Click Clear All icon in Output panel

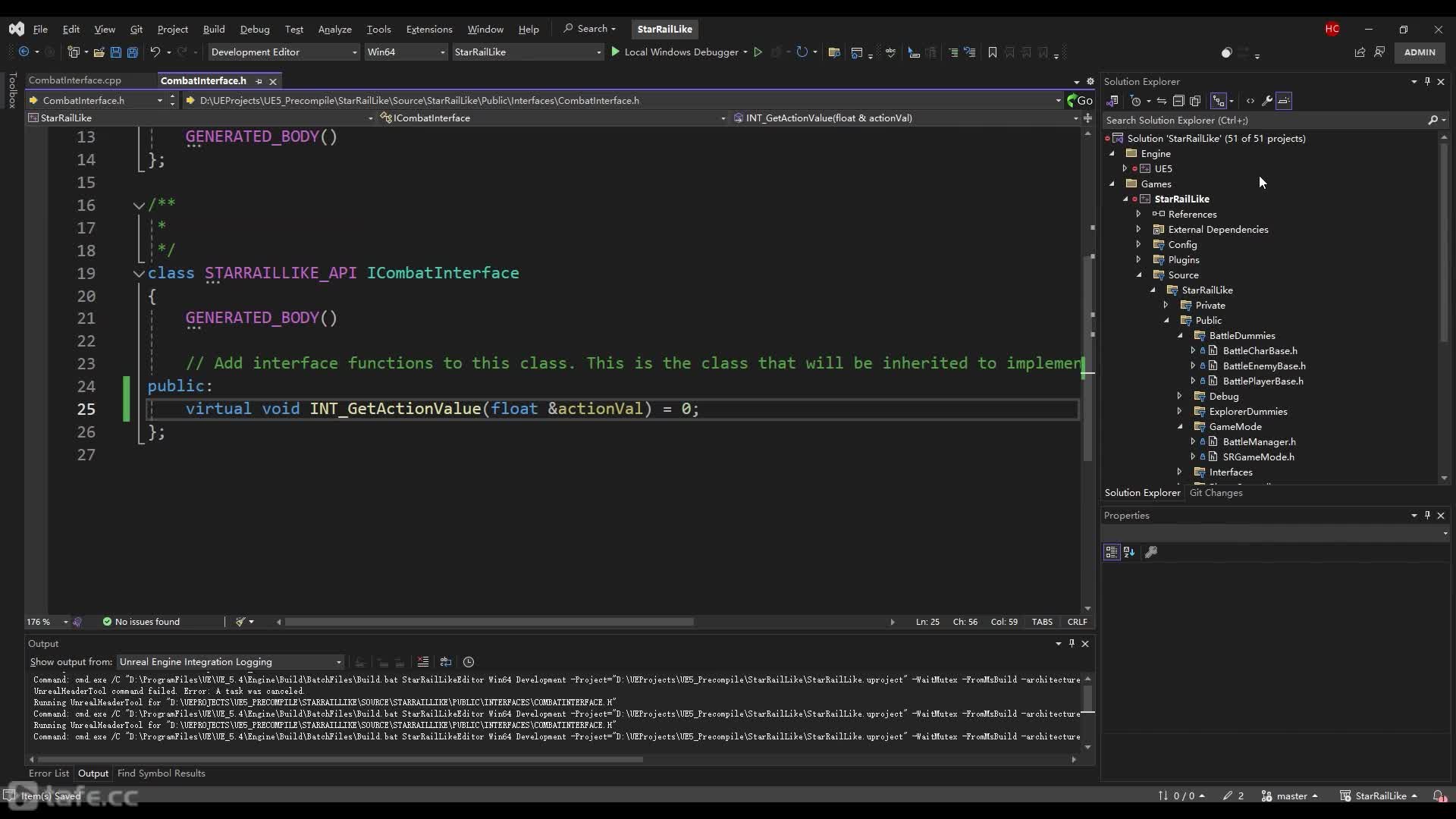pyautogui.click(x=423, y=662)
